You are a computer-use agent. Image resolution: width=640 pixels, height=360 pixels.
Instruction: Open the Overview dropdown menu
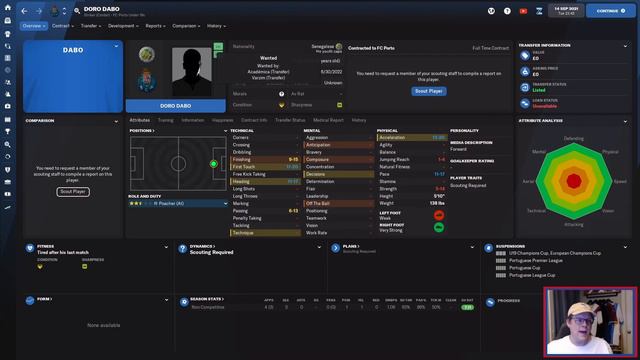tap(34, 26)
